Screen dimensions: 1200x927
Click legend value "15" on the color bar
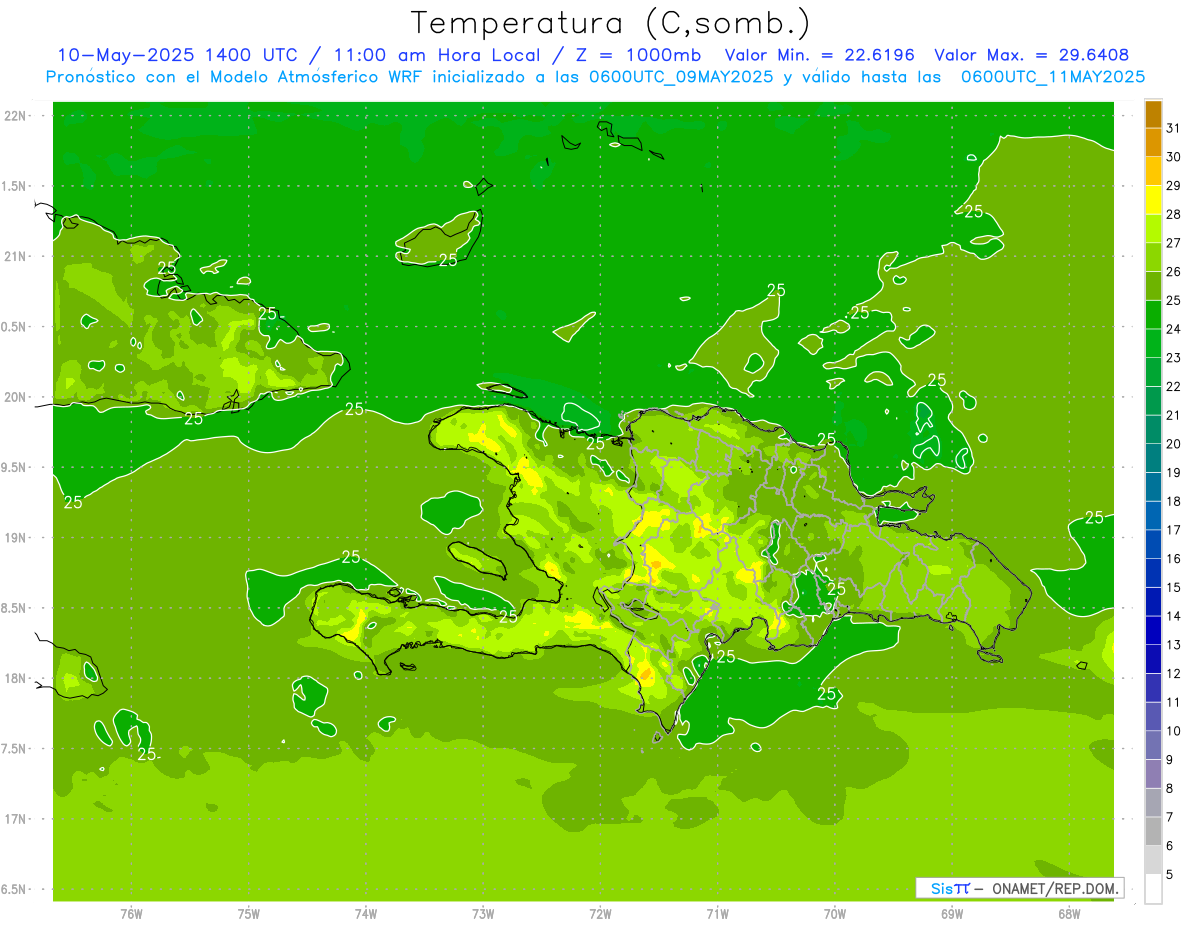(x=1173, y=587)
